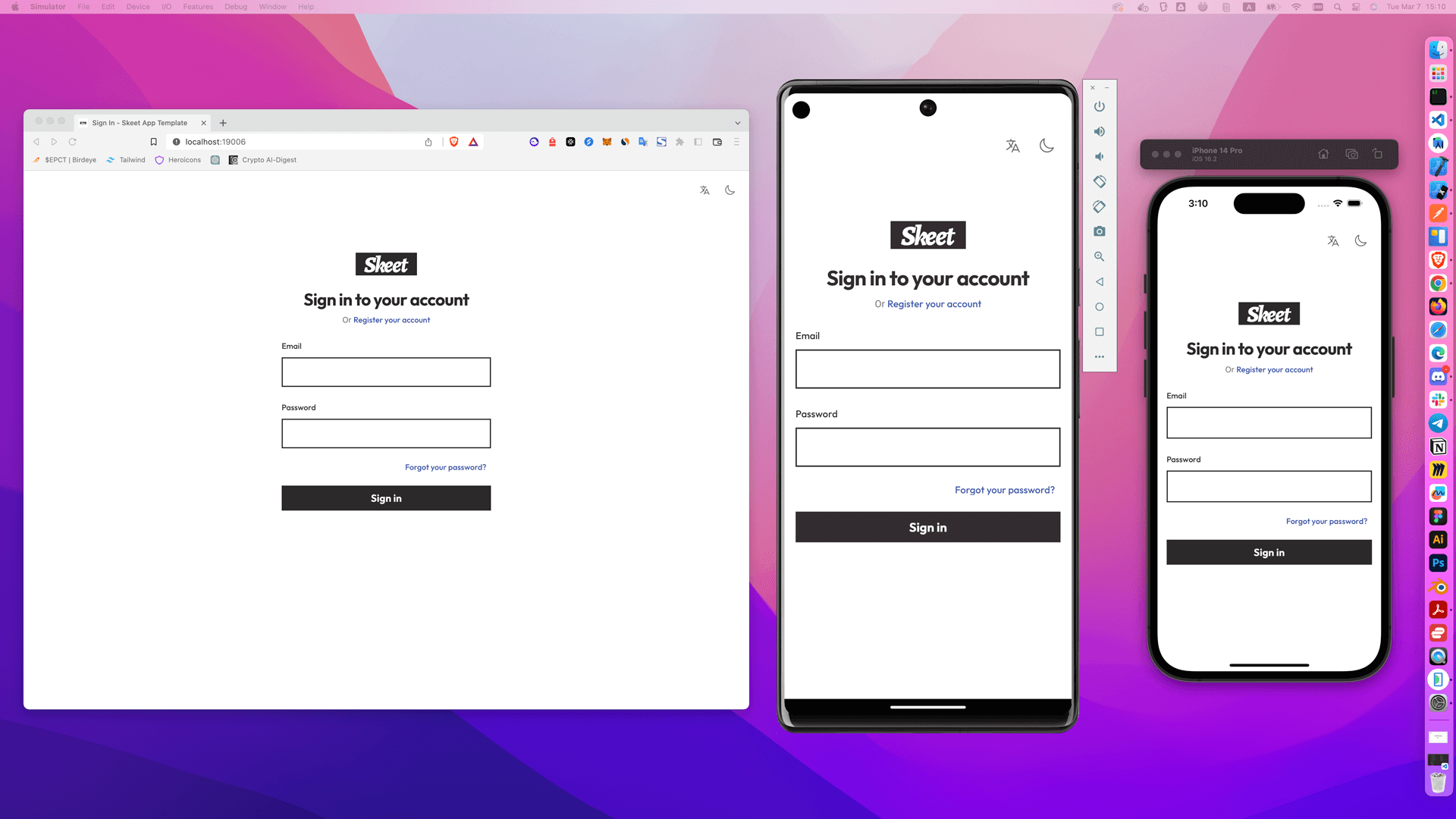Click the camera icon on simulator toolbar
Image resolution: width=1456 pixels, height=819 pixels.
(x=1098, y=231)
